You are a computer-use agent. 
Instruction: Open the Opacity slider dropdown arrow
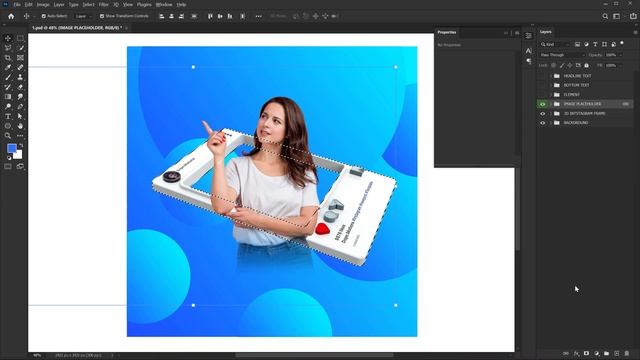[621, 55]
